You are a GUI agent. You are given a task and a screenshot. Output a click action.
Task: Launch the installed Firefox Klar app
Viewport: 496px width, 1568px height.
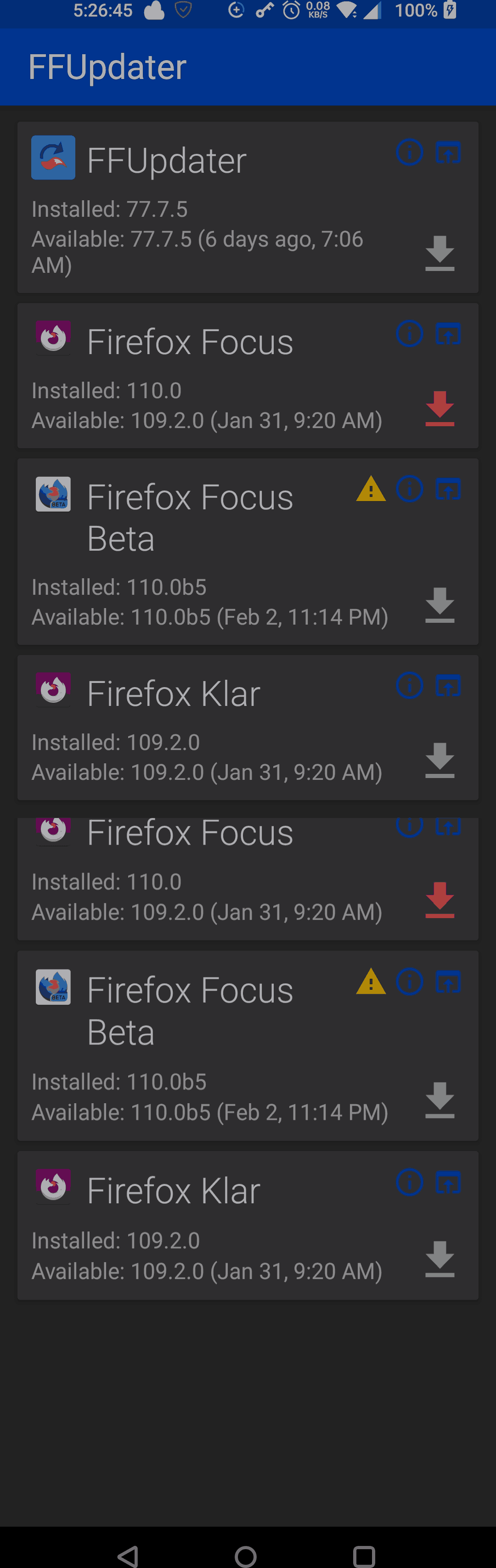pos(448,685)
